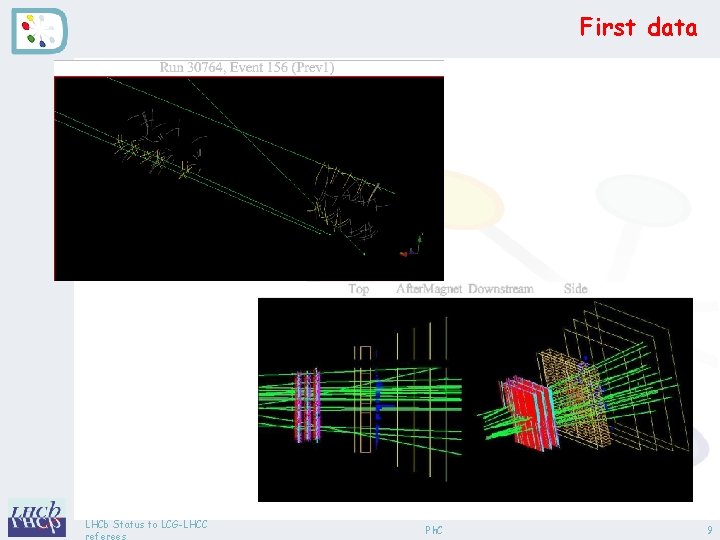
Task: Click the crossing green tracks in top display
Action: coord(239,131)
